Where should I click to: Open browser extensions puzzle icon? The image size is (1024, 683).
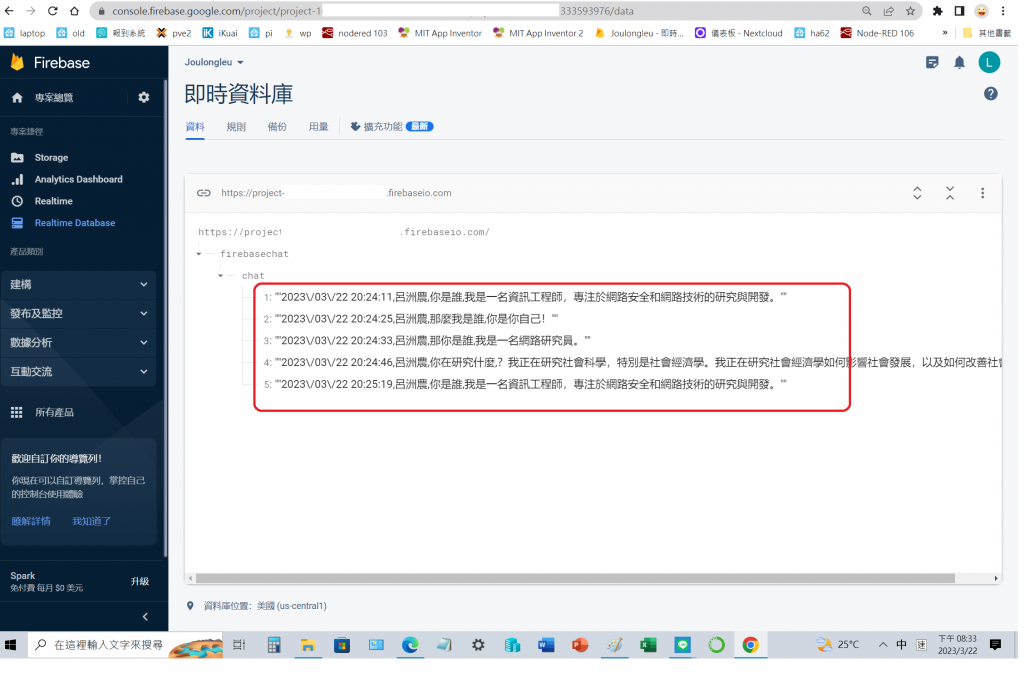click(937, 11)
